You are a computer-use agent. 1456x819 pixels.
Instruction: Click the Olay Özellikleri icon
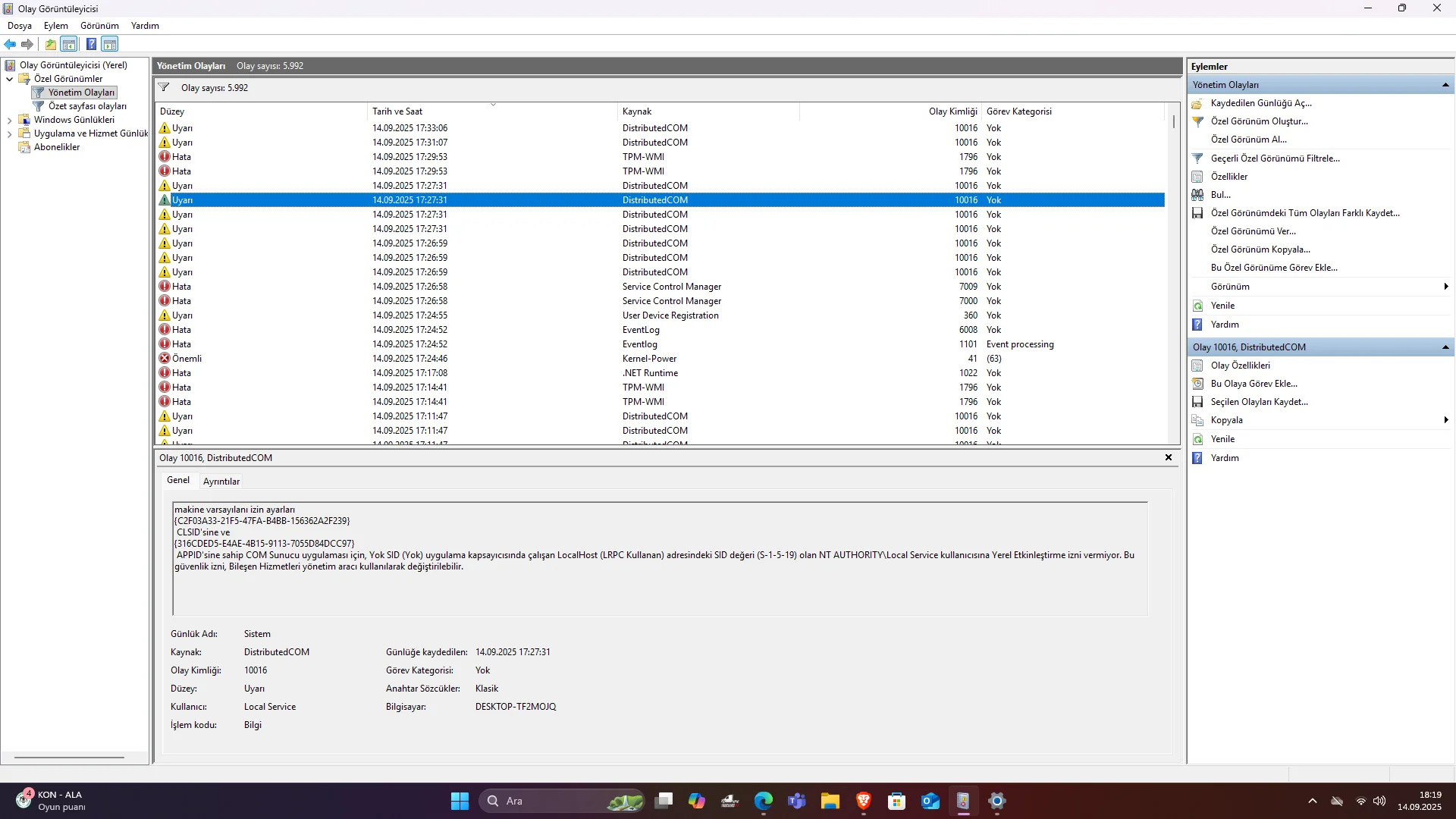[1197, 366]
